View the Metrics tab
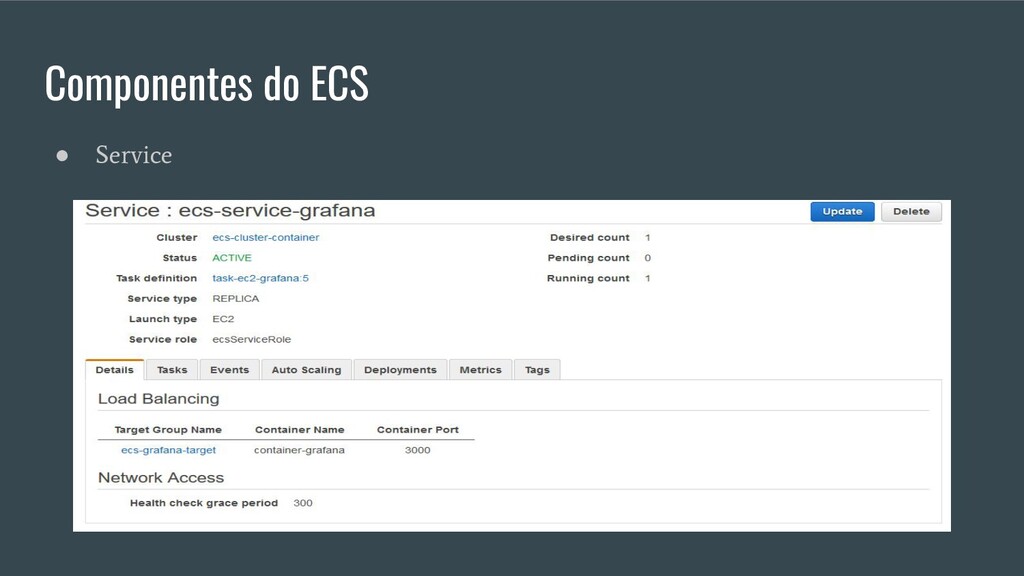1024x576 pixels. click(x=480, y=370)
